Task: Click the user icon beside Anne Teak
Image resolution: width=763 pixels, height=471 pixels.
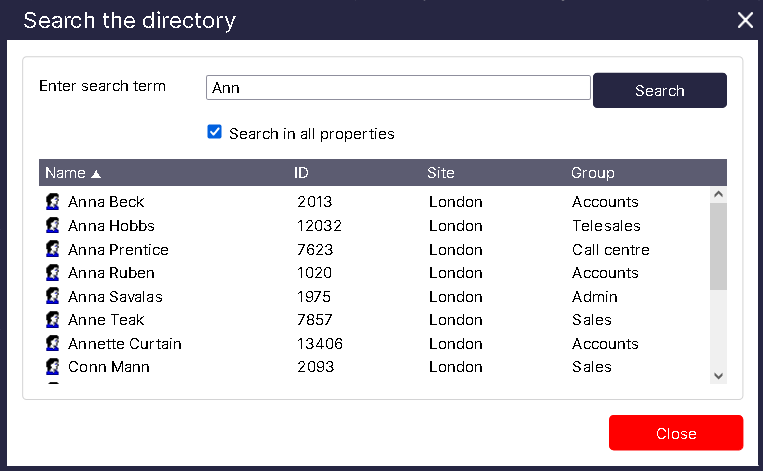Action: pos(53,320)
